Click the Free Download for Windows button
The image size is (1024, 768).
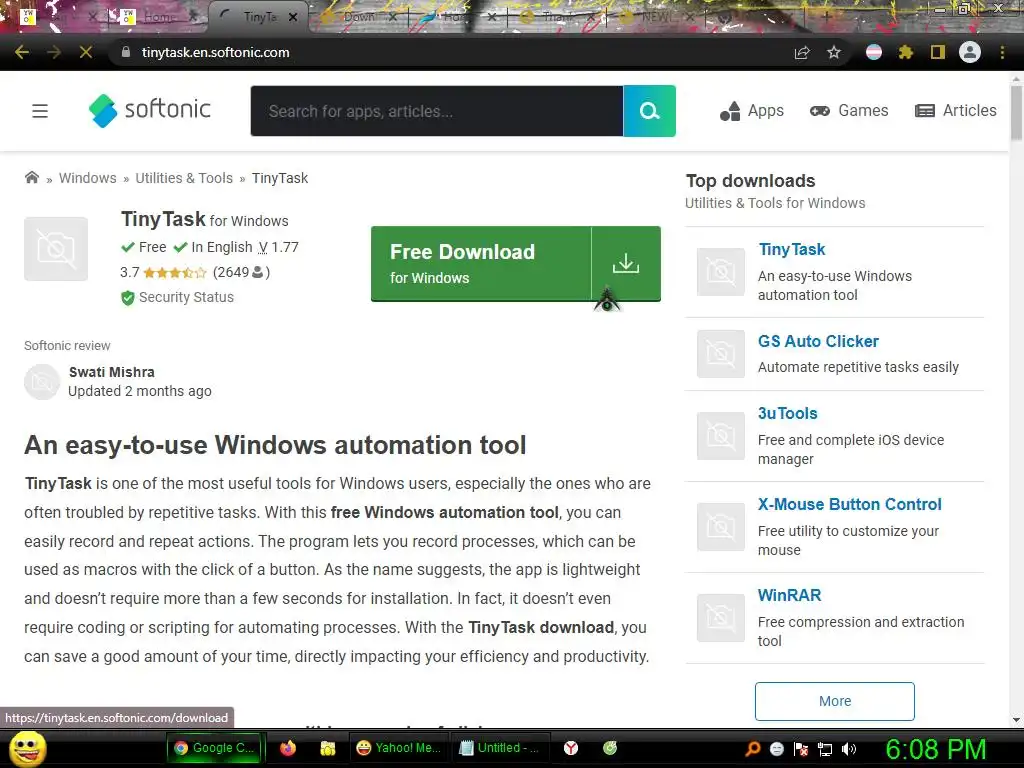516,264
